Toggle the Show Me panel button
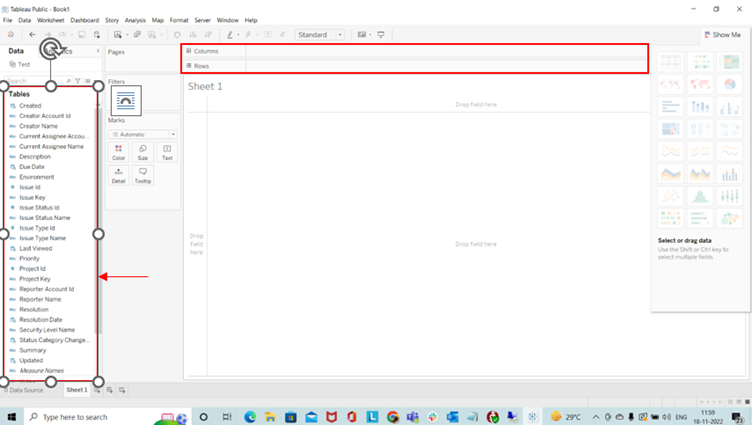This screenshot has height=425, width=752. [x=722, y=35]
